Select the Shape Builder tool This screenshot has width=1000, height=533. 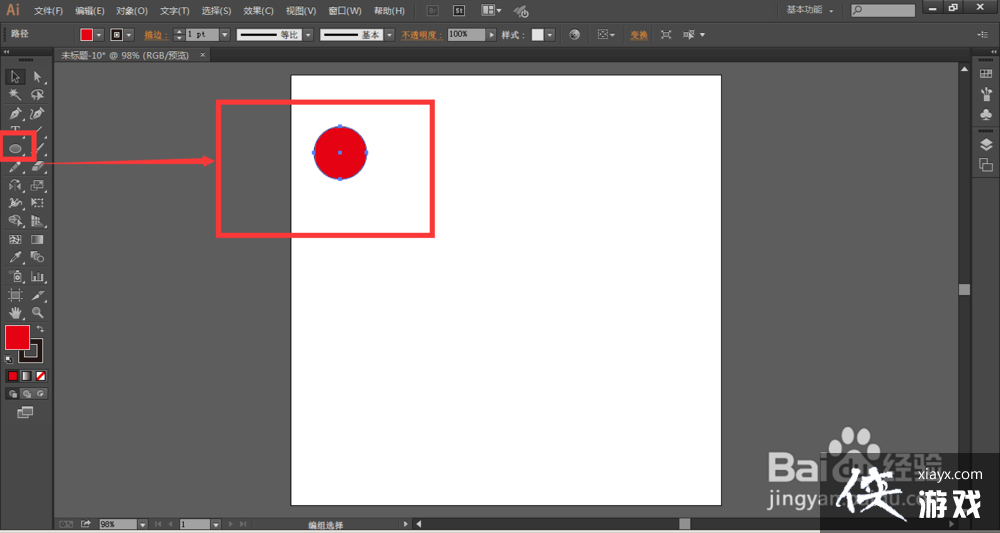(x=15, y=221)
